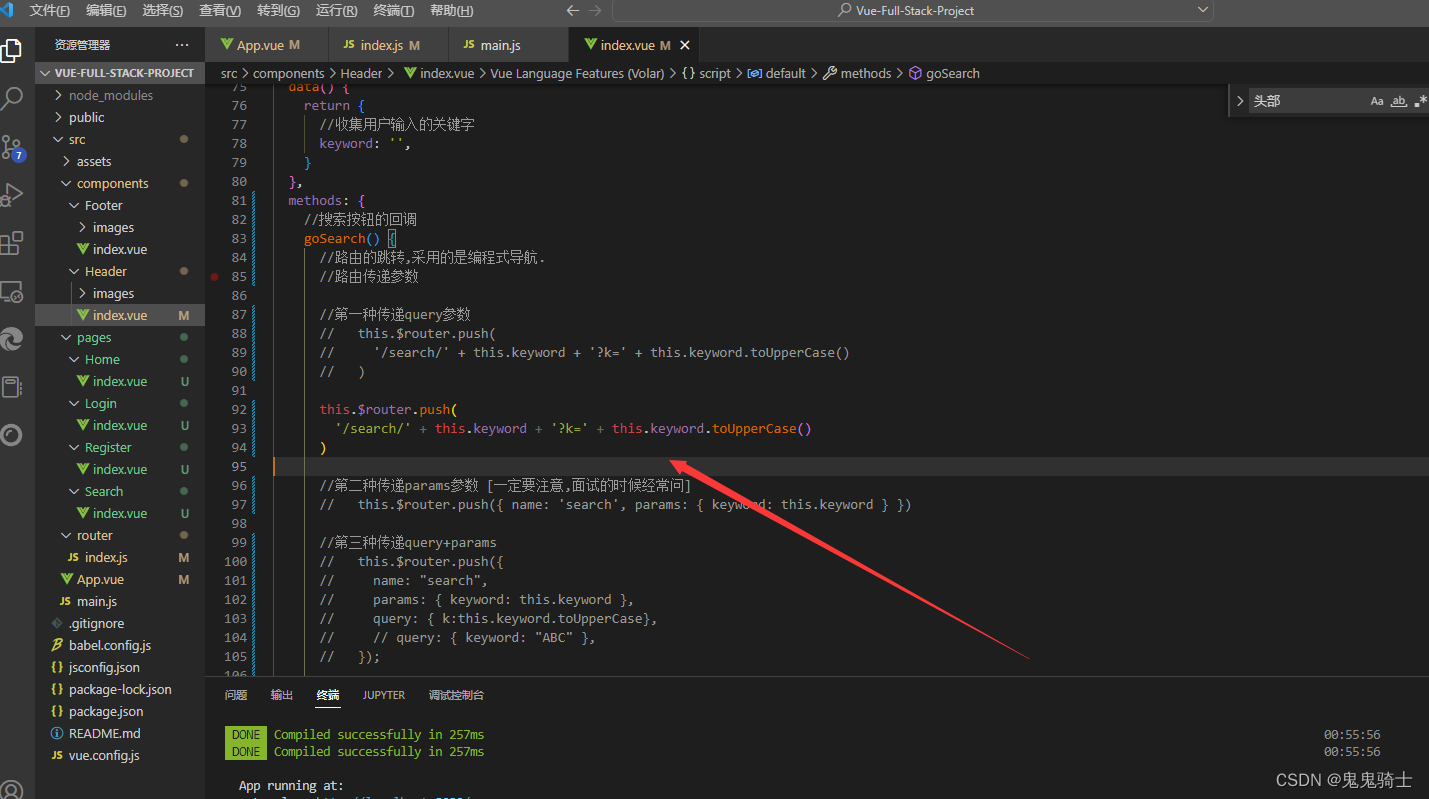The height and width of the screenshot is (799, 1429).
Task: Open command center search Vue-Full-Stack-Project
Action: (x=913, y=11)
